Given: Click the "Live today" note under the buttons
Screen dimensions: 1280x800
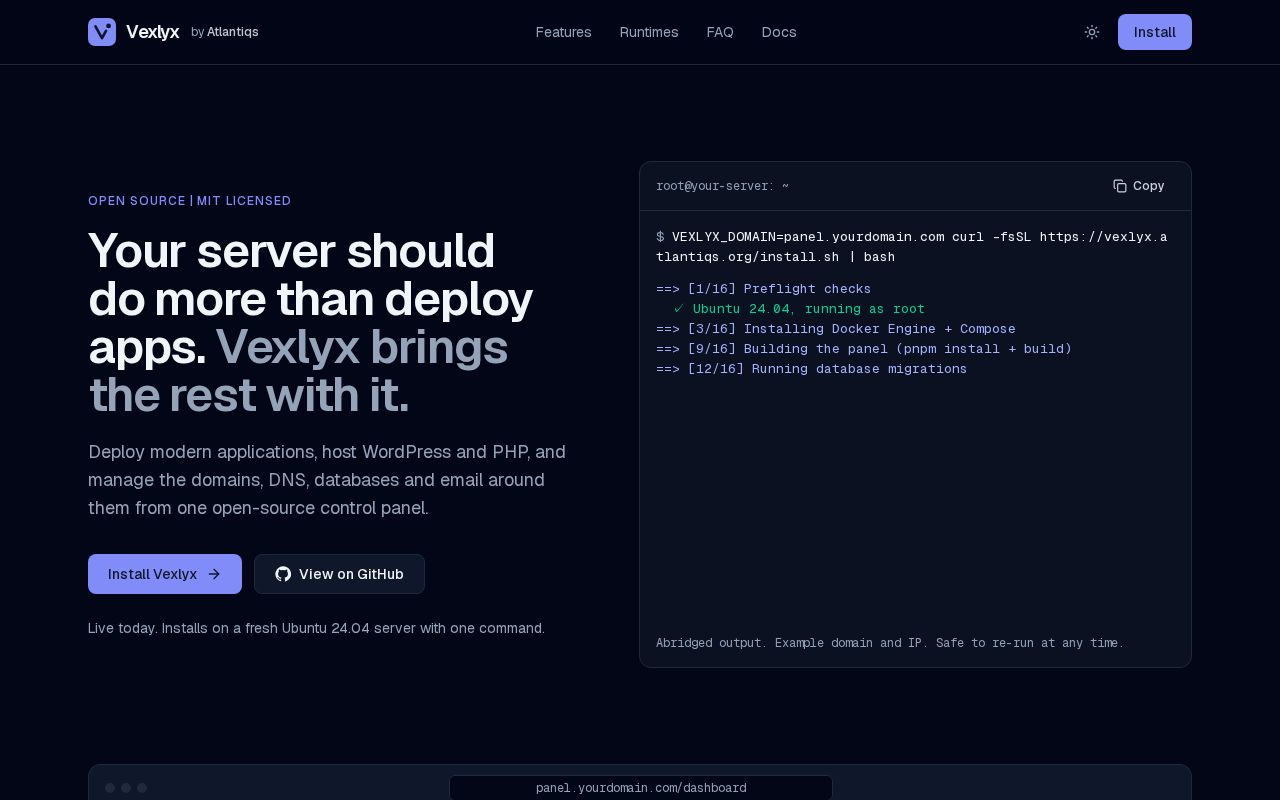Looking at the screenshot, I should click(x=316, y=628).
